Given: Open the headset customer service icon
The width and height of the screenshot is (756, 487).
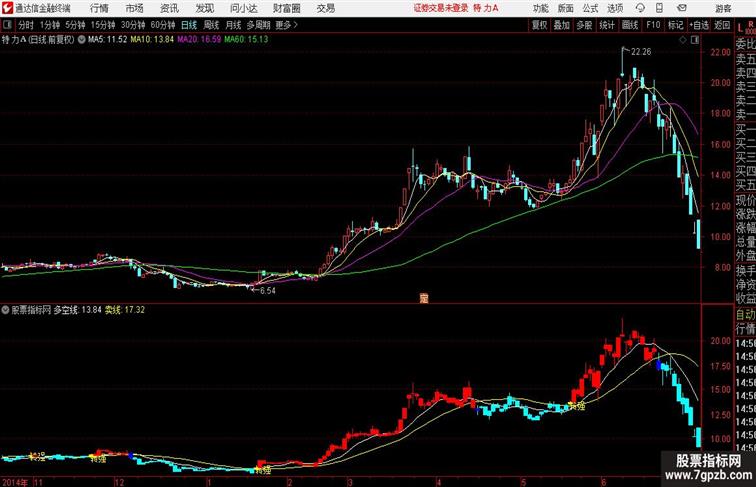Looking at the screenshot, I should 640,8.
